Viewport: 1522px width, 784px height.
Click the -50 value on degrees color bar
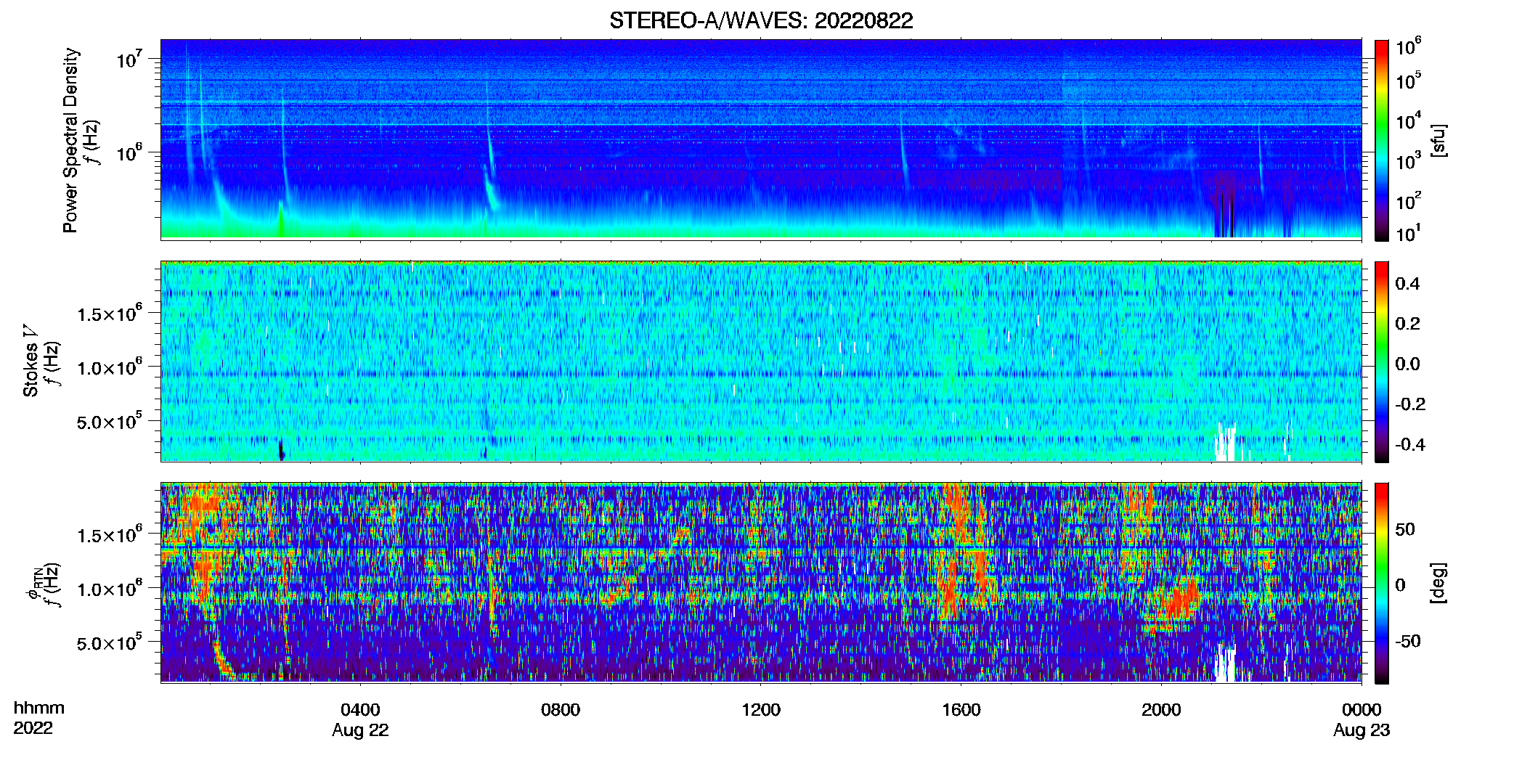coord(1408,642)
